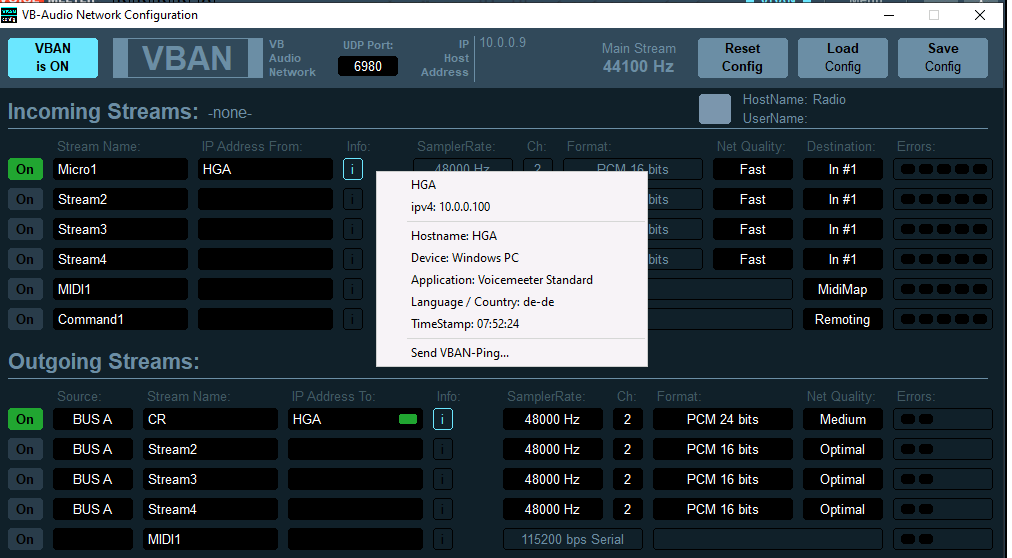The height and width of the screenshot is (558, 1012).
Task: Click the info icon for Micro1 stream
Action: [x=353, y=169]
